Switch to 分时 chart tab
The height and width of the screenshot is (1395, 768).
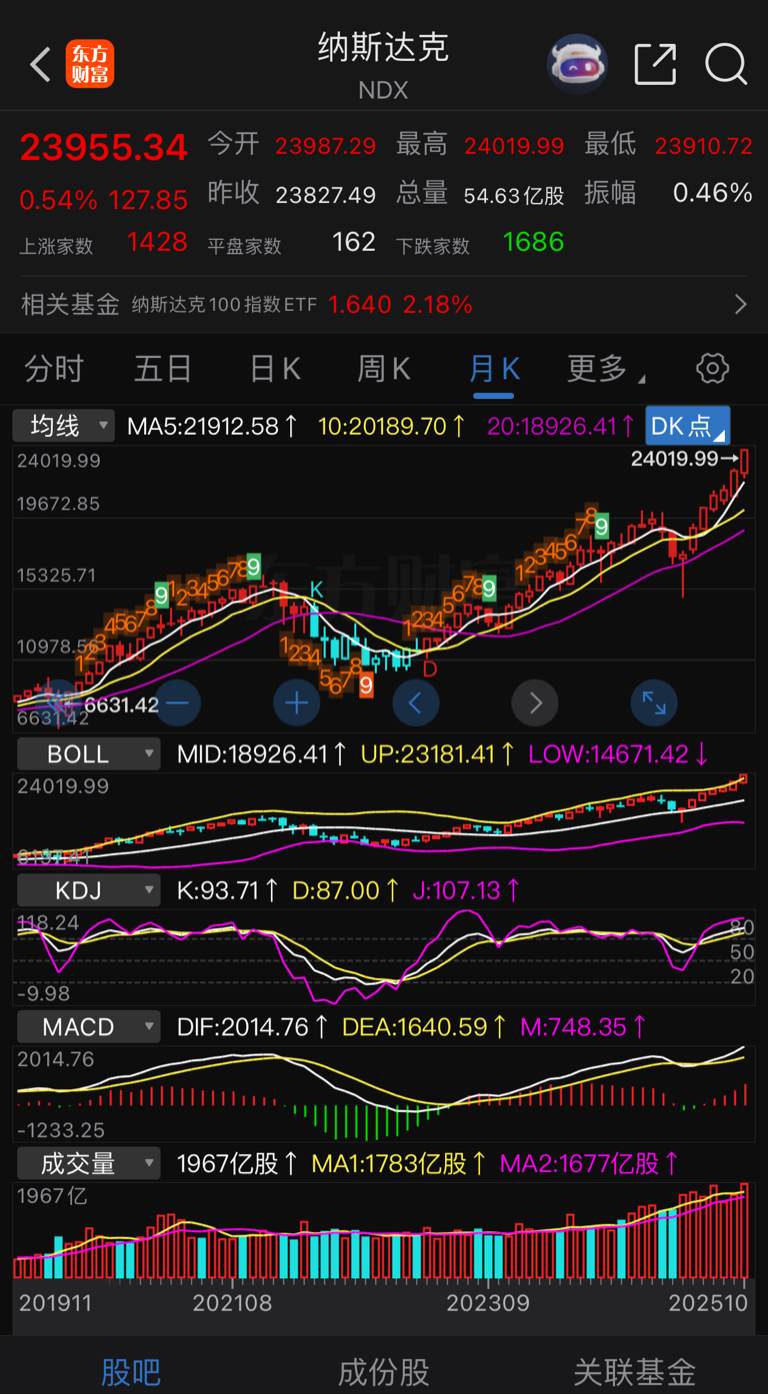click(54, 369)
